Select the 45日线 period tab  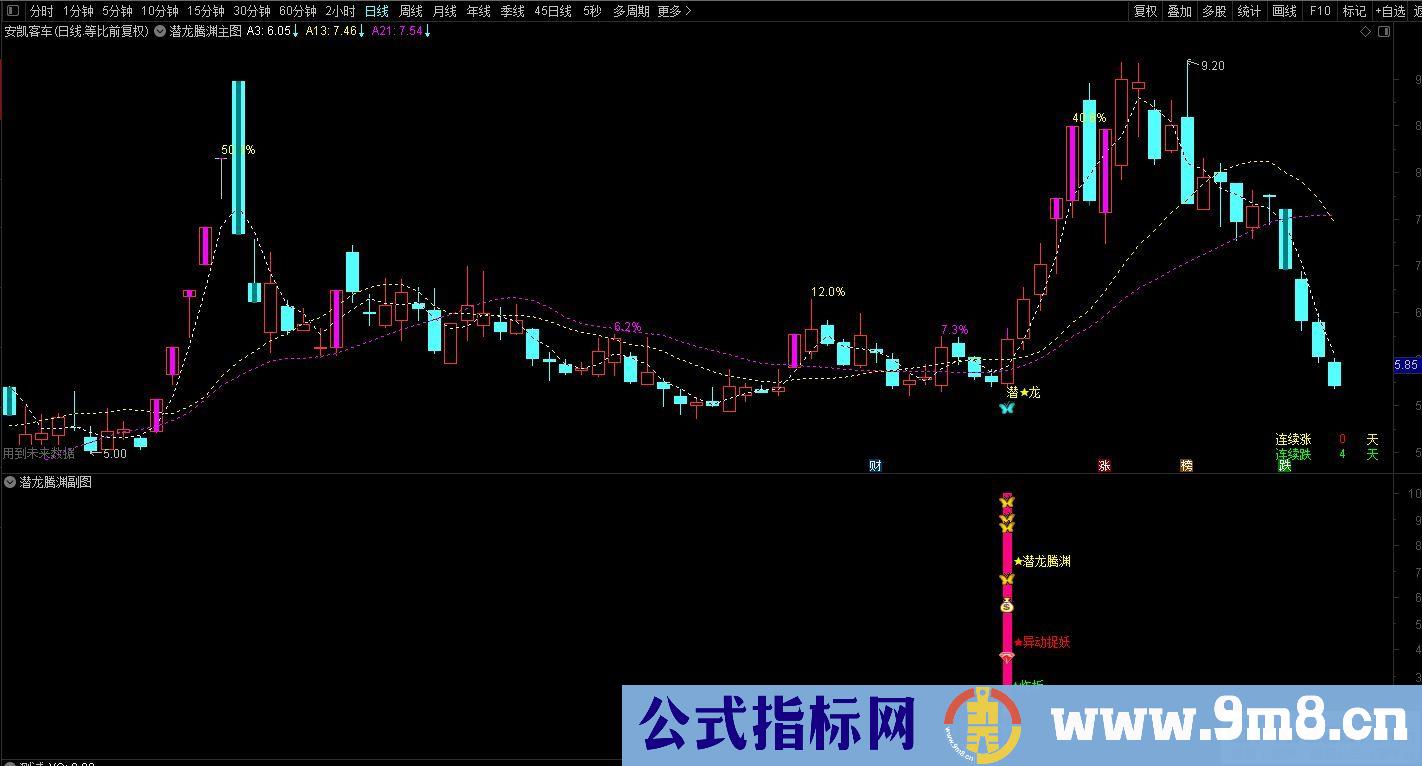click(553, 11)
